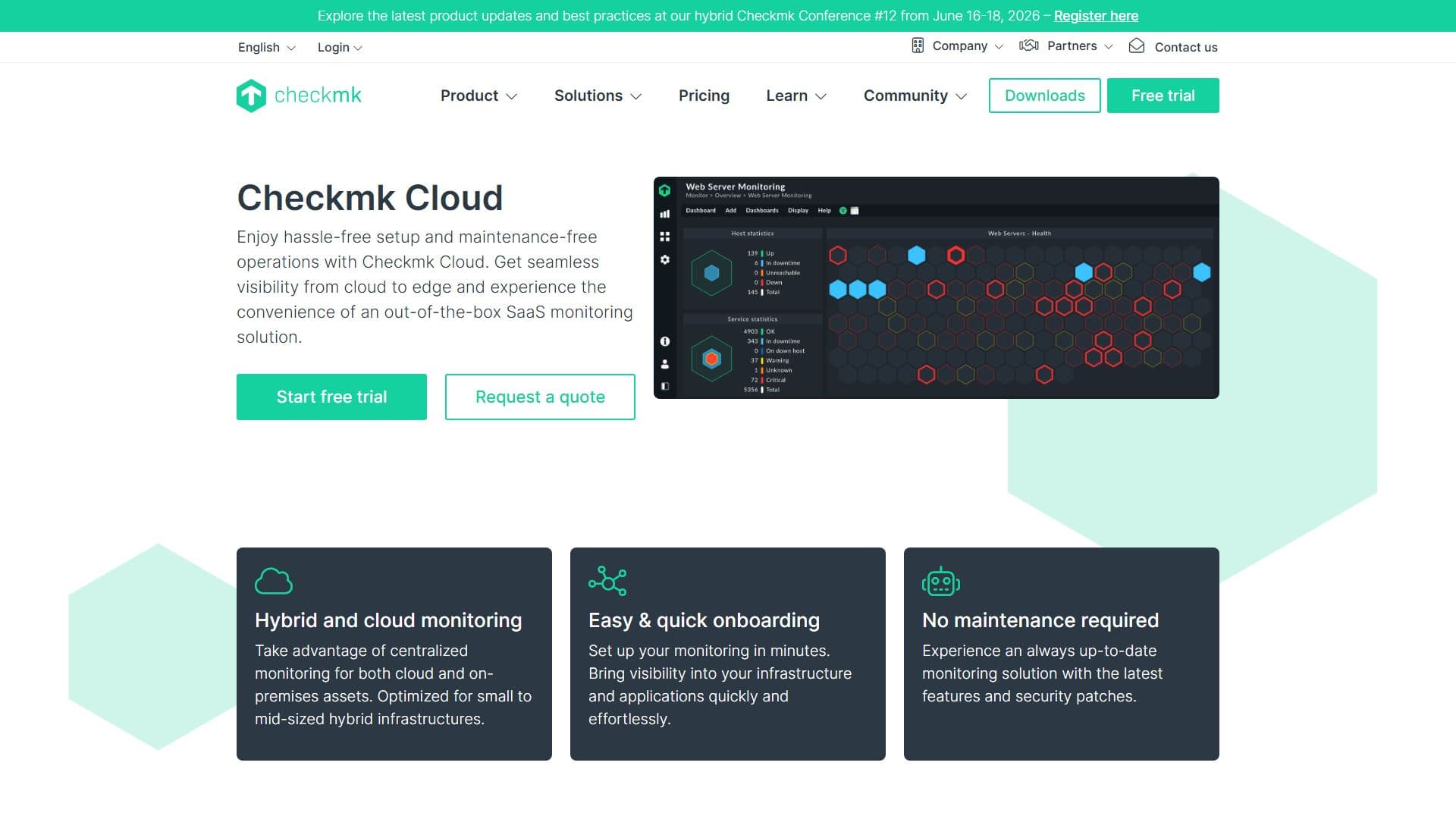Click Request a quote button
The image size is (1456, 819).
coord(540,397)
